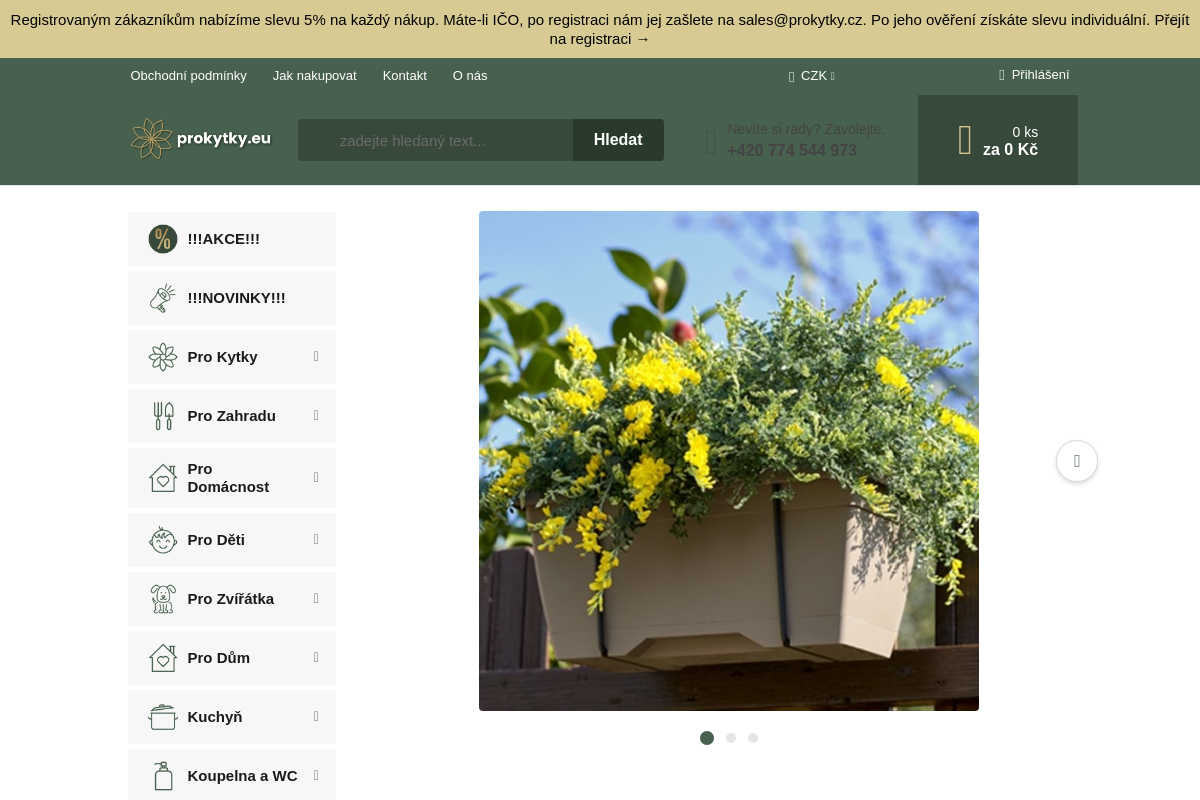Click the dog icon for Pro Zvířátka
The image size is (1200, 800).
pyautogui.click(x=163, y=599)
